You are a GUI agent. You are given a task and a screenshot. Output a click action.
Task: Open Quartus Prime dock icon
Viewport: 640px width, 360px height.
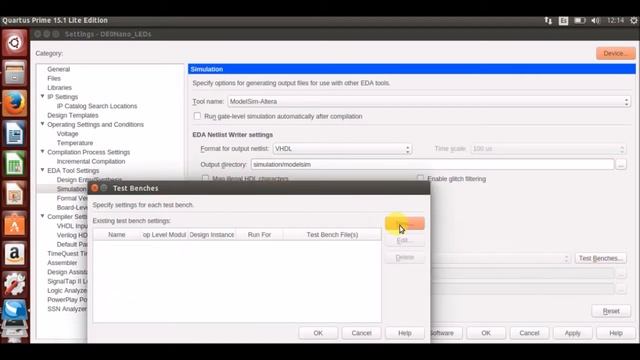[x=14, y=311]
